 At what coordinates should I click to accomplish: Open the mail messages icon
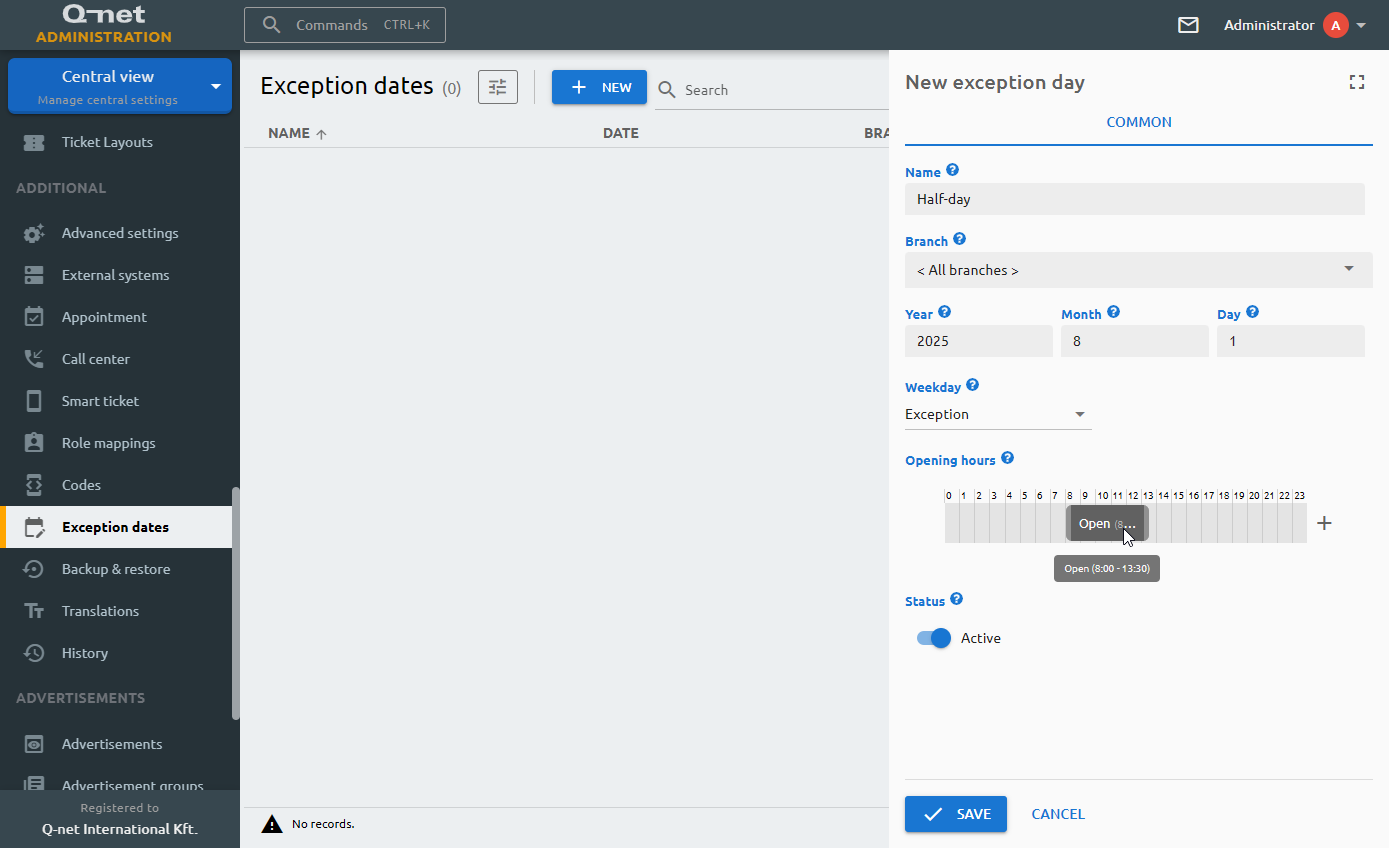pos(1188,25)
